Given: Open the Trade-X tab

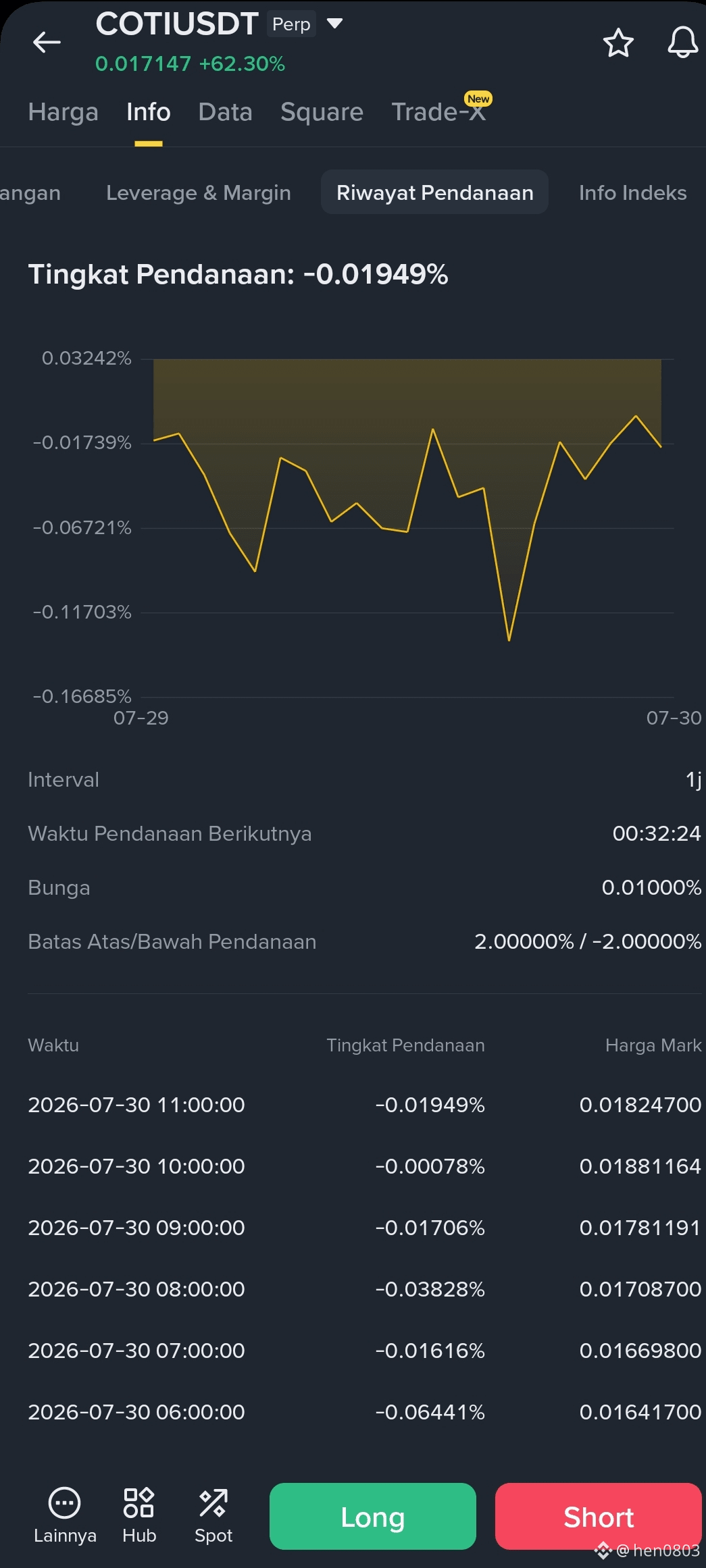Looking at the screenshot, I should click(x=439, y=112).
